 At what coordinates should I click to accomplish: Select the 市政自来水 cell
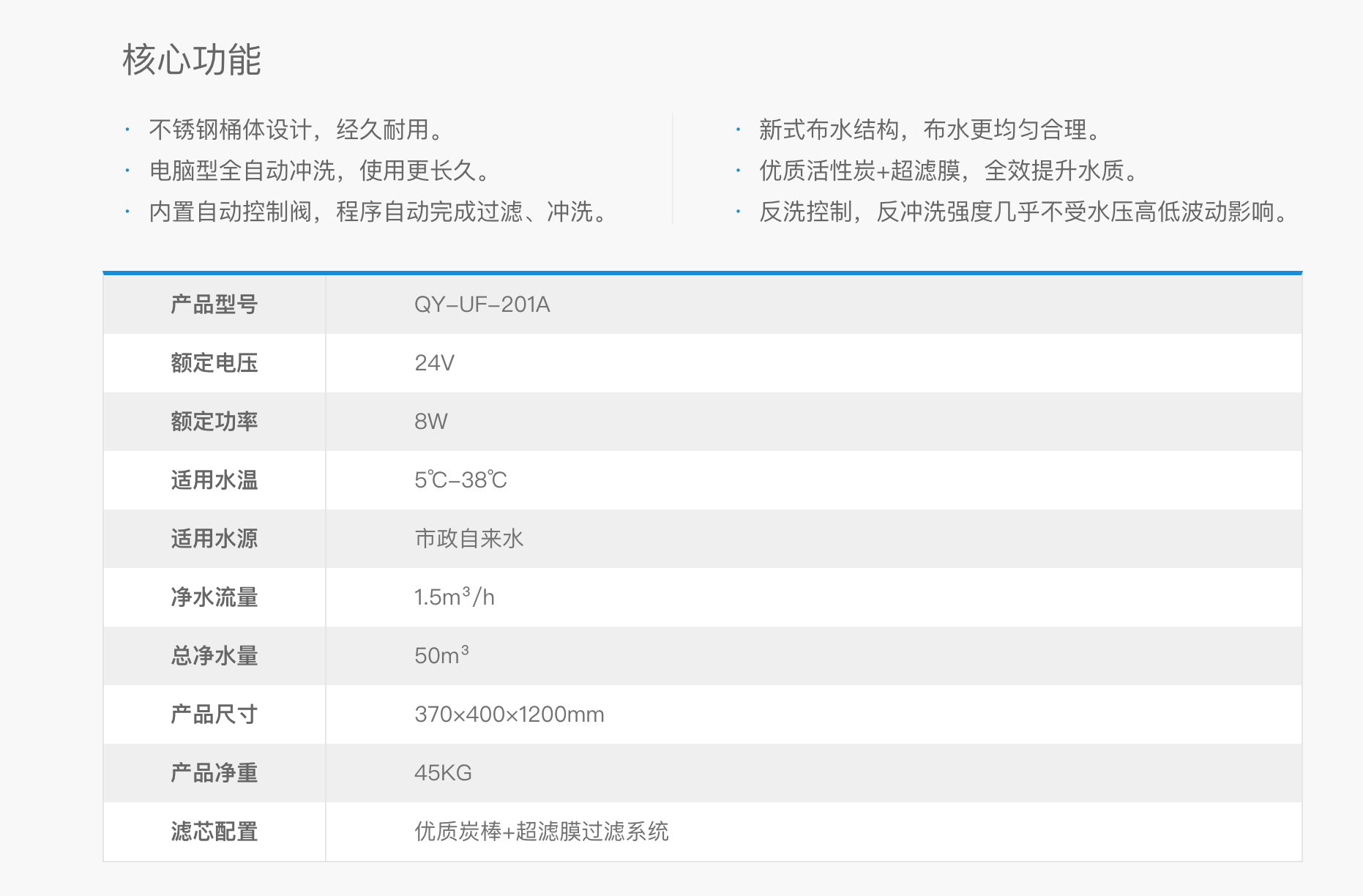pos(468,539)
